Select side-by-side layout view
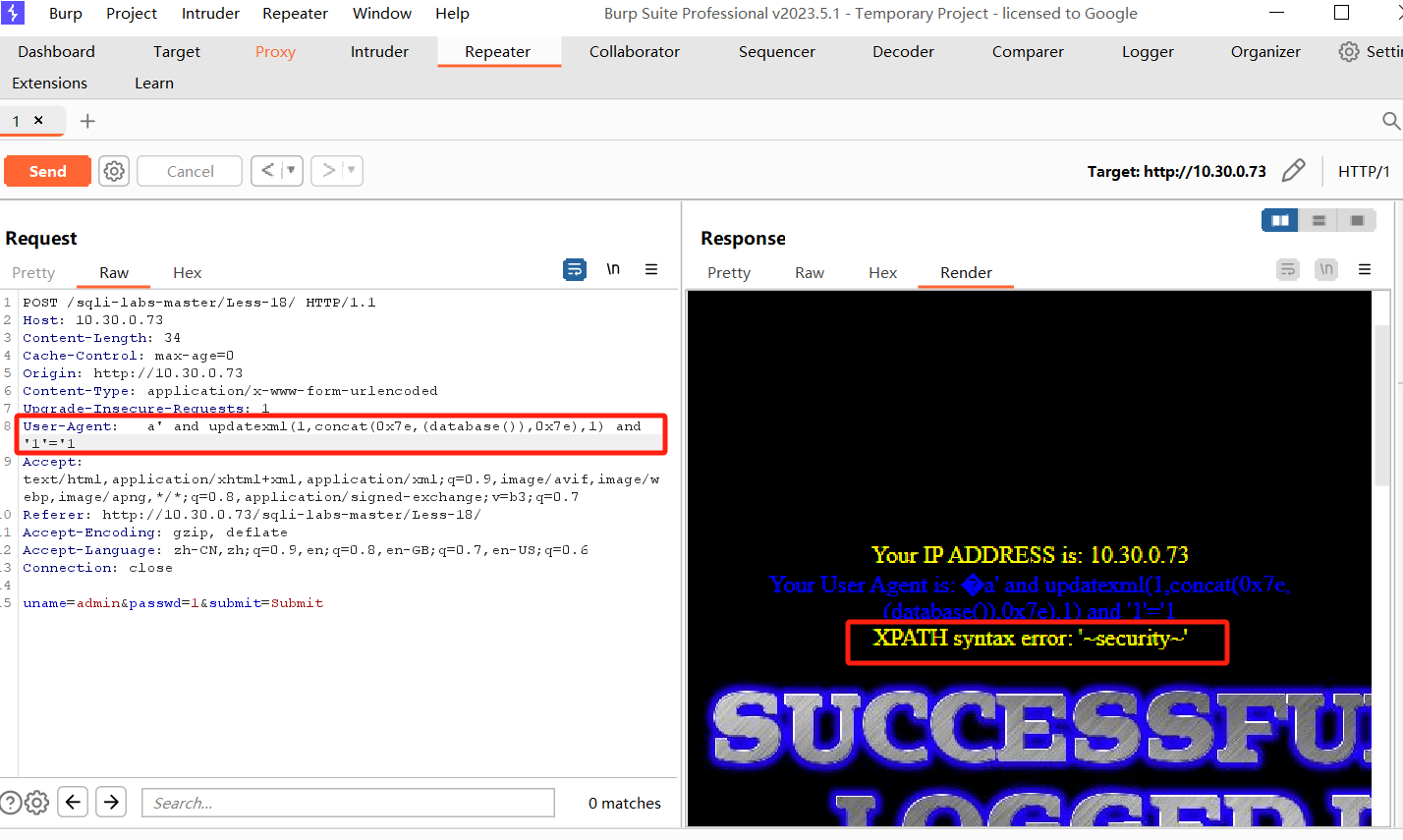 click(1280, 220)
